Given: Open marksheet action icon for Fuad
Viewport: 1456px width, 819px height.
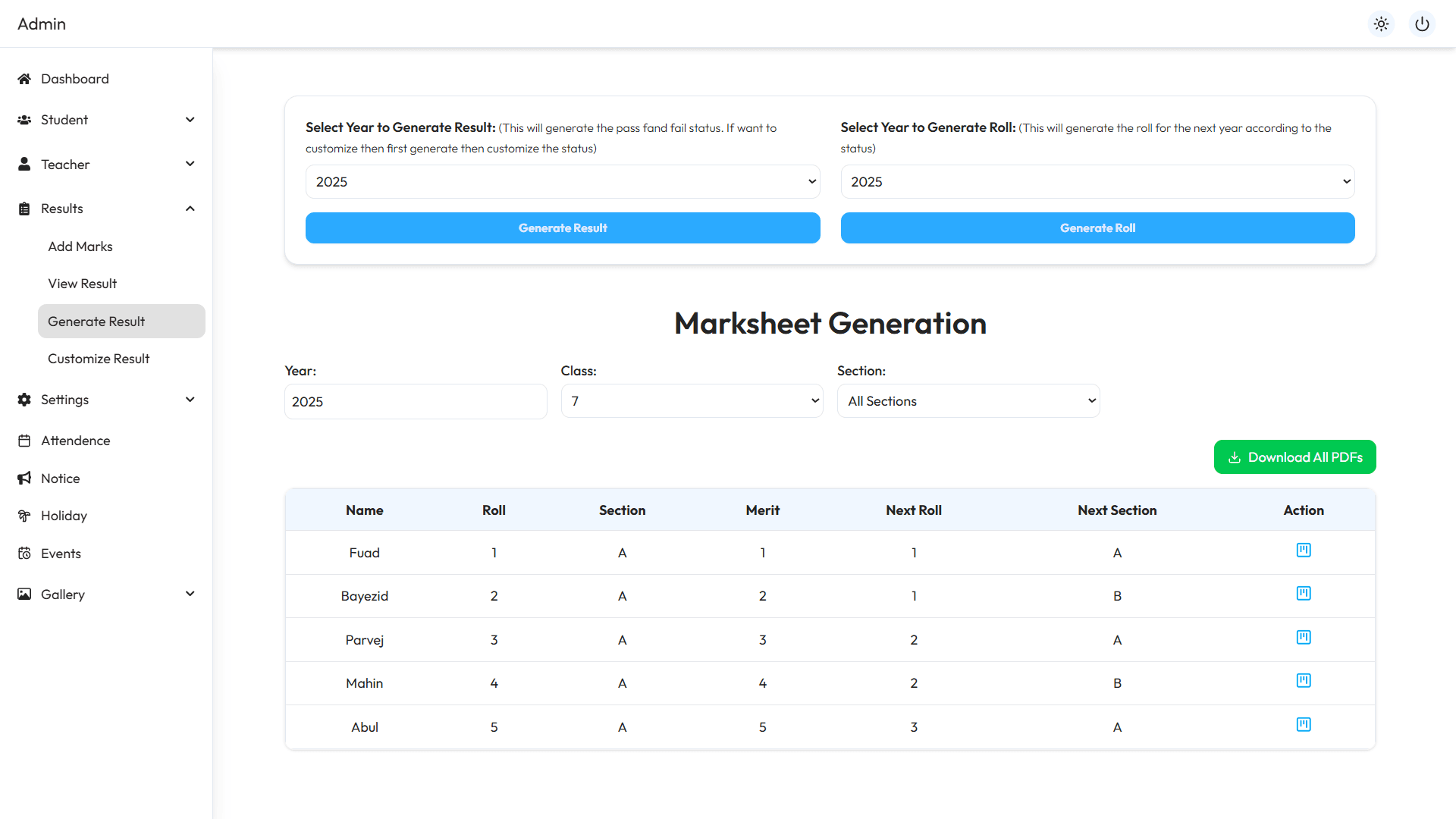Looking at the screenshot, I should click(x=1304, y=550).
